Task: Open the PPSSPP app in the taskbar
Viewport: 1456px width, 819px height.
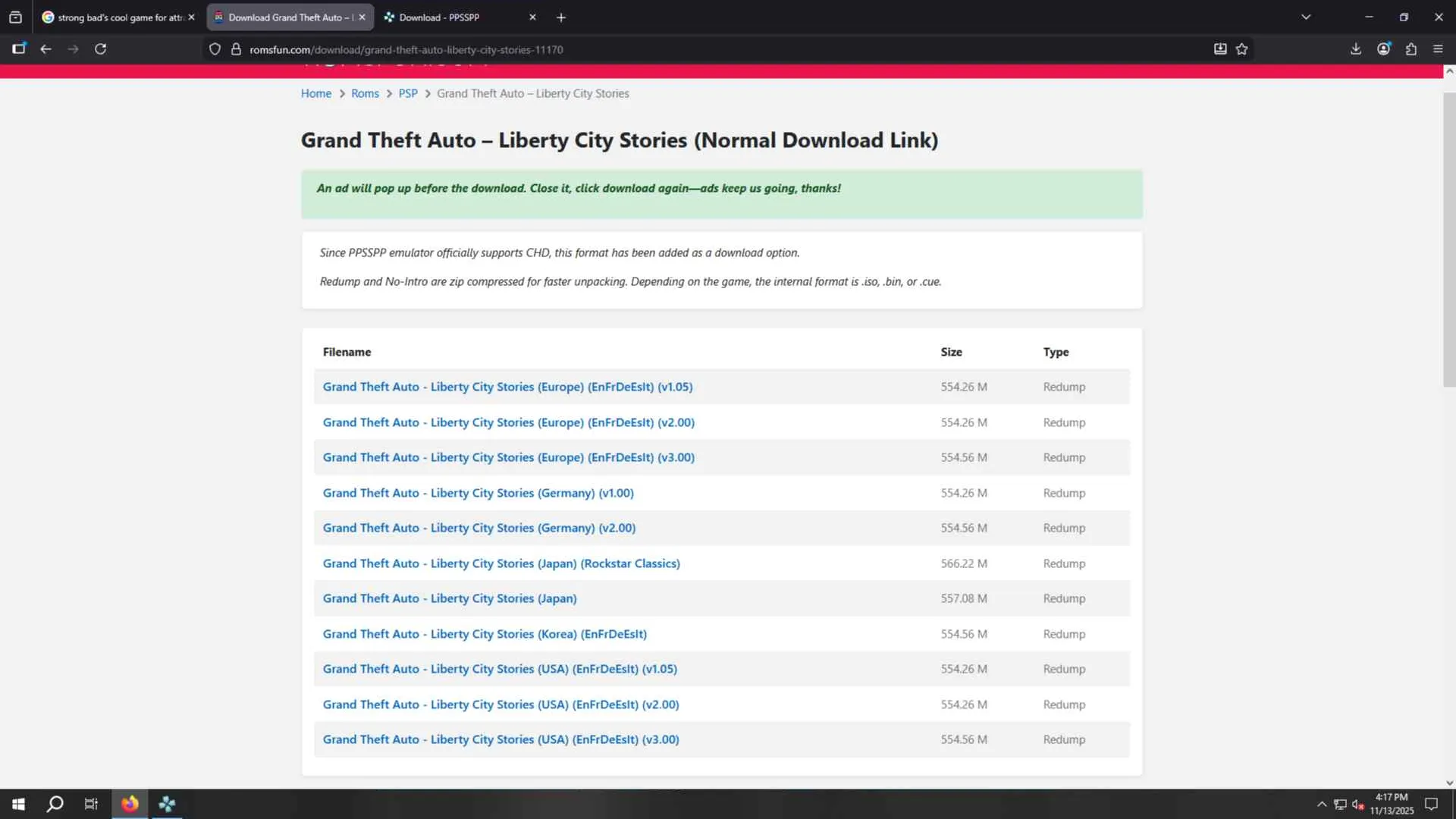Action: tap(167, 804)
